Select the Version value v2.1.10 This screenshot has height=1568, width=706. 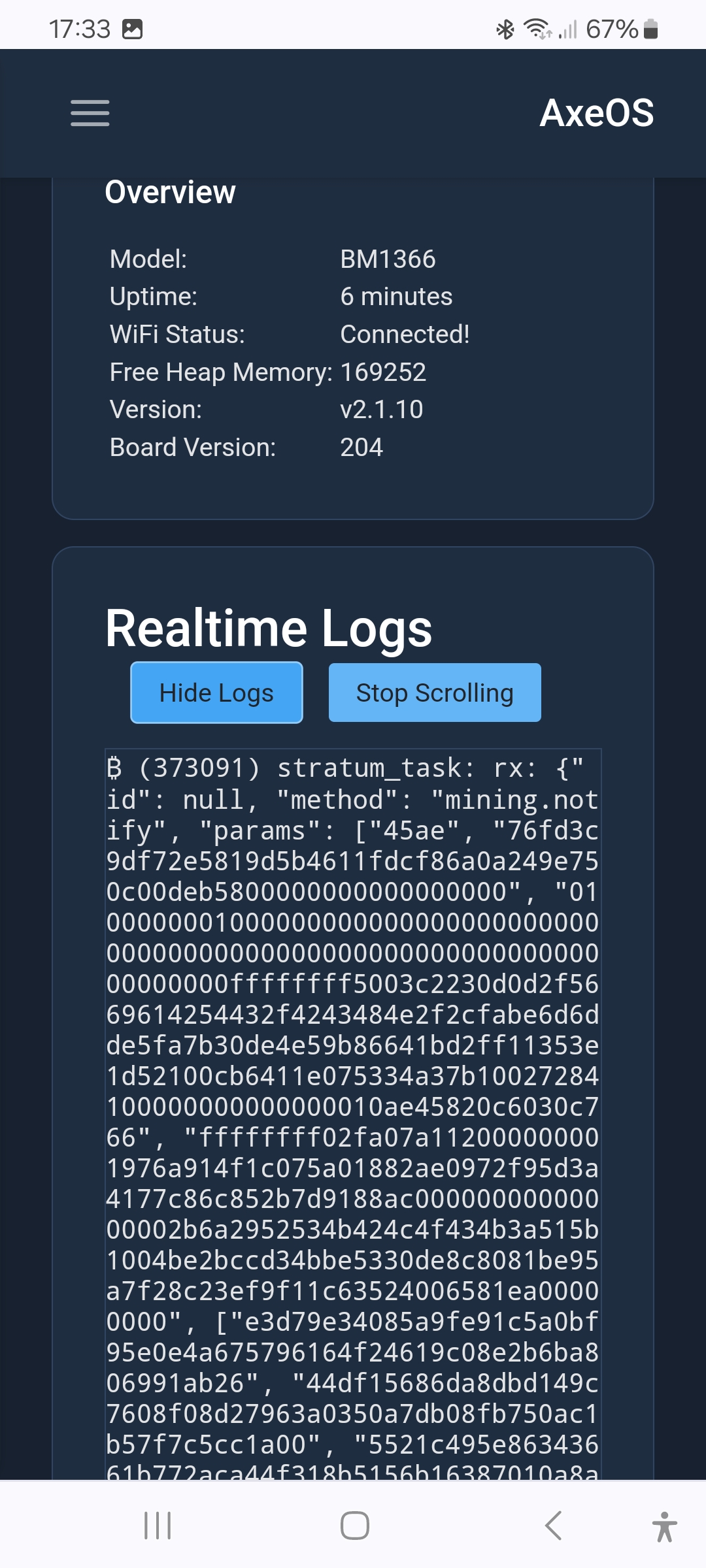tap(382, 410)
